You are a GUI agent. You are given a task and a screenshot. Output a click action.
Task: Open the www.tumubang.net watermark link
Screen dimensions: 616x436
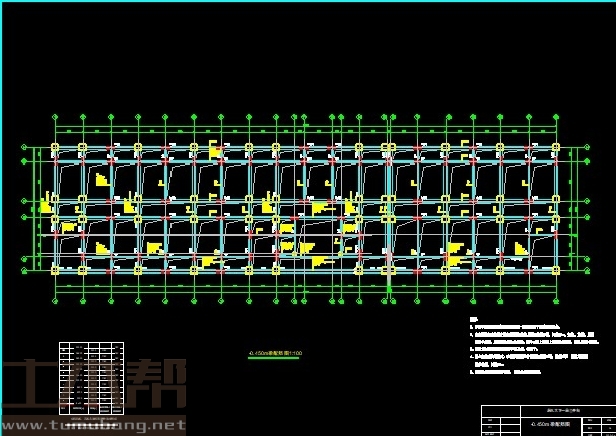[93, 425]
